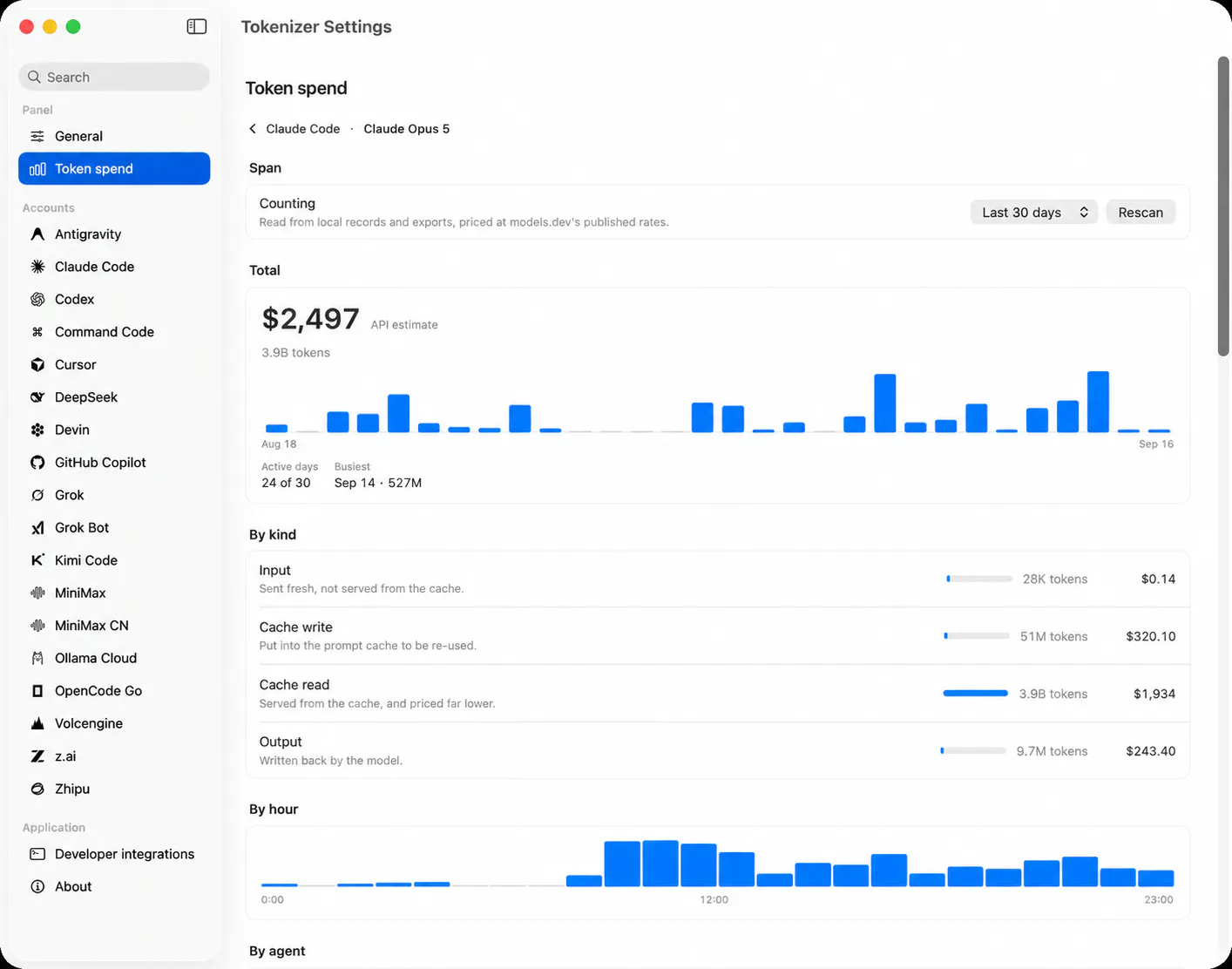Click the Cache read progress bar

[976, 694]
